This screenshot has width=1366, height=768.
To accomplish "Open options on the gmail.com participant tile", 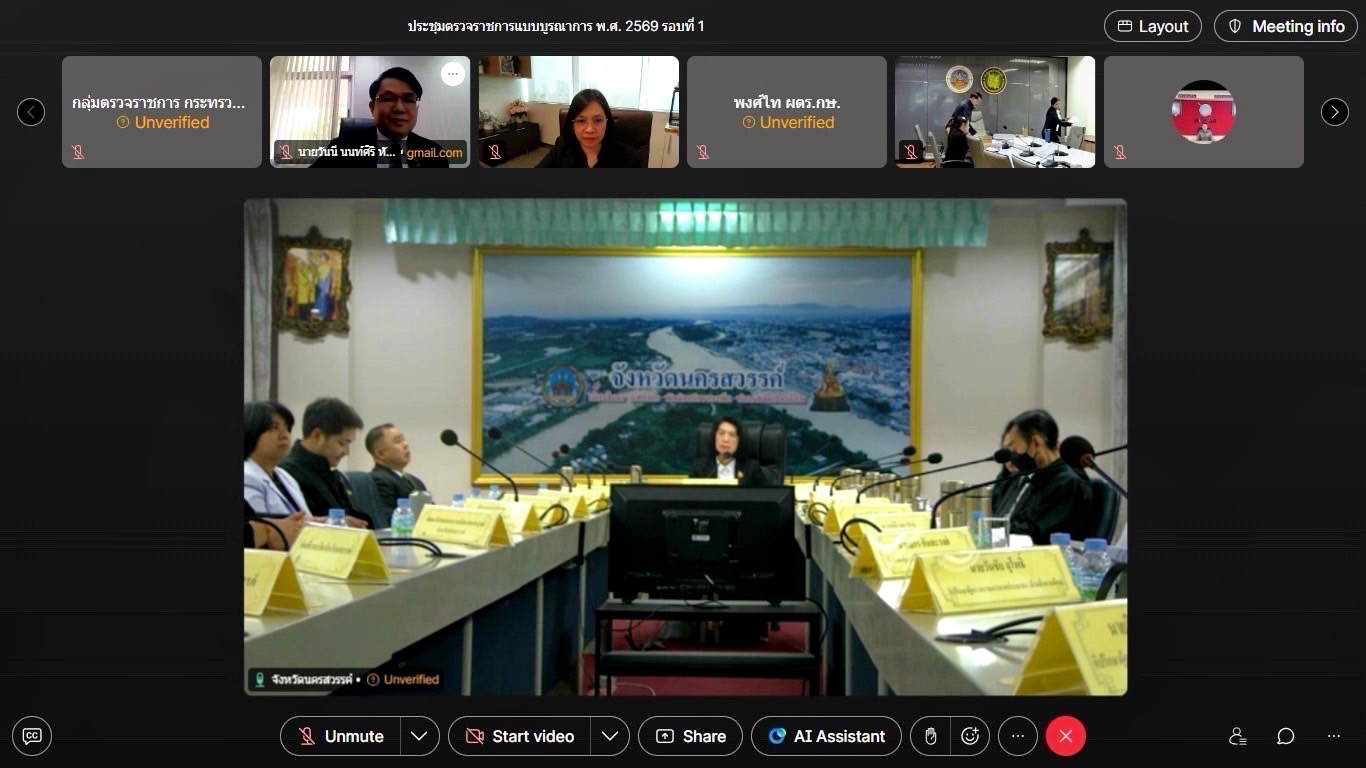I will 453,74.
